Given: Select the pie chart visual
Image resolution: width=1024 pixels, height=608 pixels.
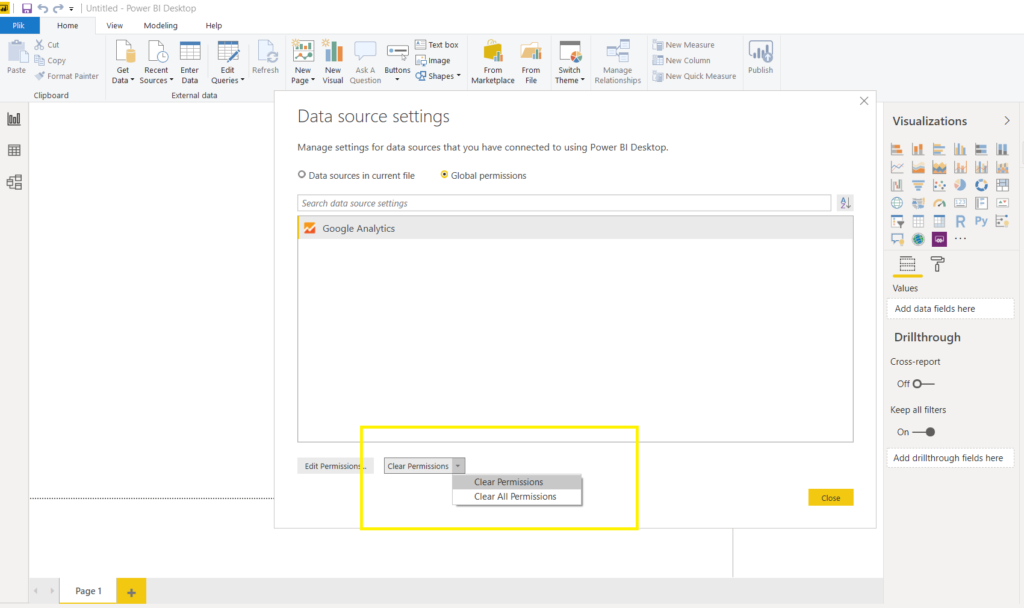Looking at the screenshot, I should tap(960, 185).
